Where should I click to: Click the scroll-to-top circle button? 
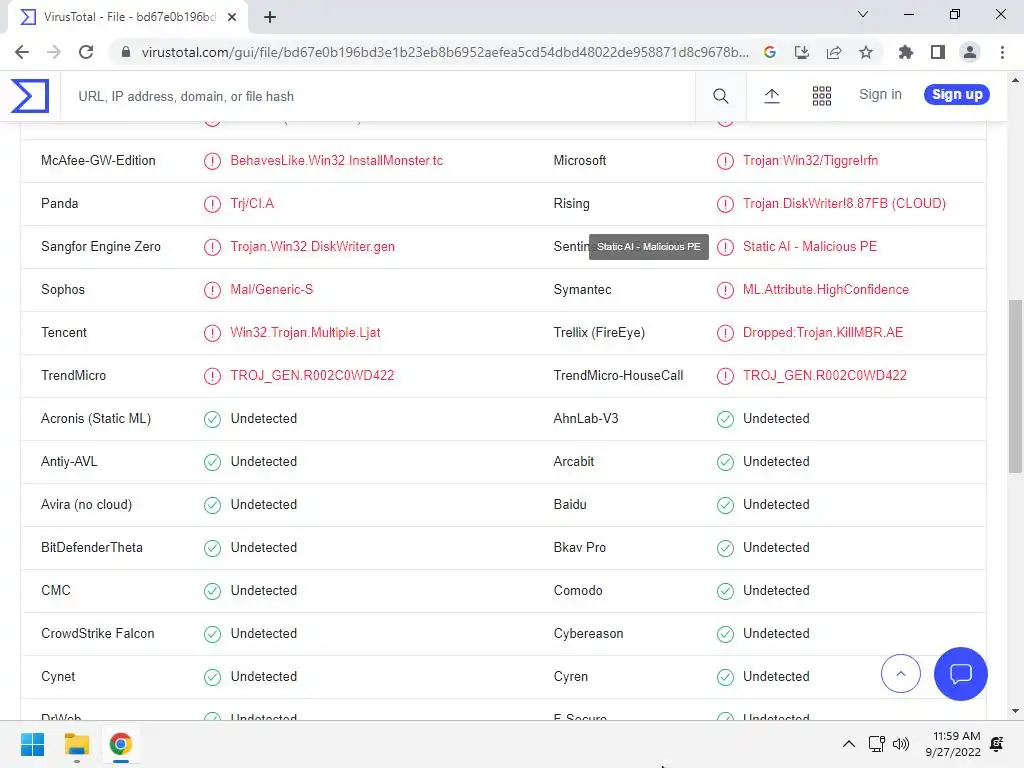pos(901,673)
